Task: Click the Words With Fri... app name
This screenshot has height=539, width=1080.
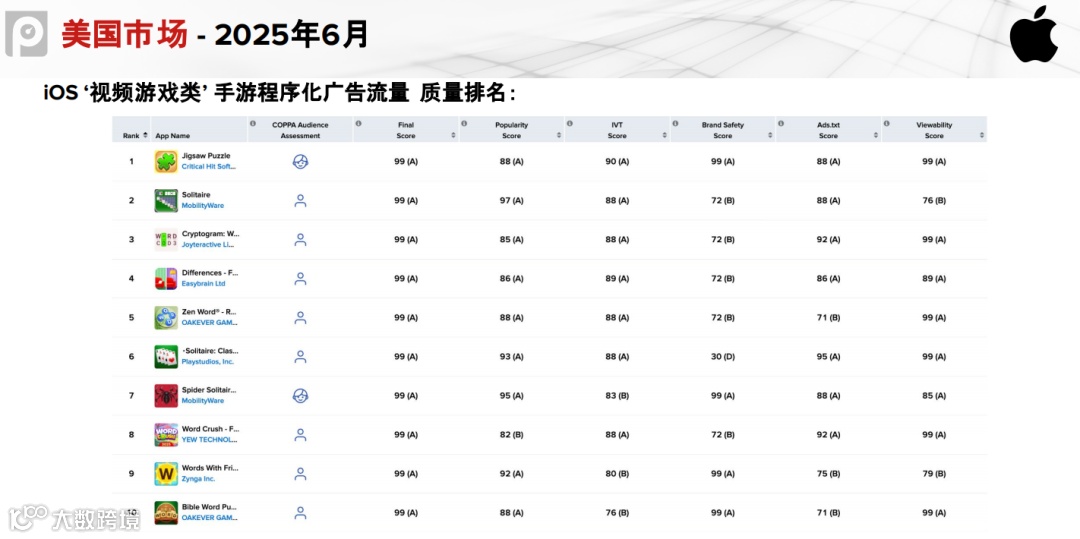Action: point(210,468)
